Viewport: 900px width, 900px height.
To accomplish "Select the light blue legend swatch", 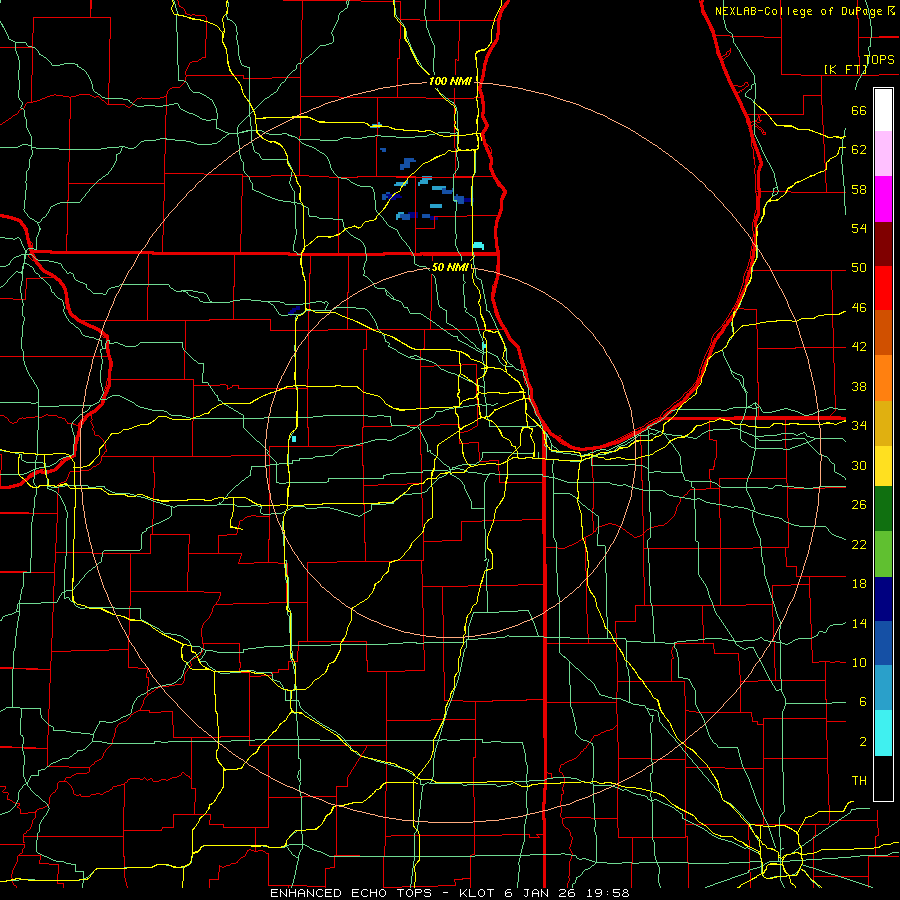I will tap(883, 688).
